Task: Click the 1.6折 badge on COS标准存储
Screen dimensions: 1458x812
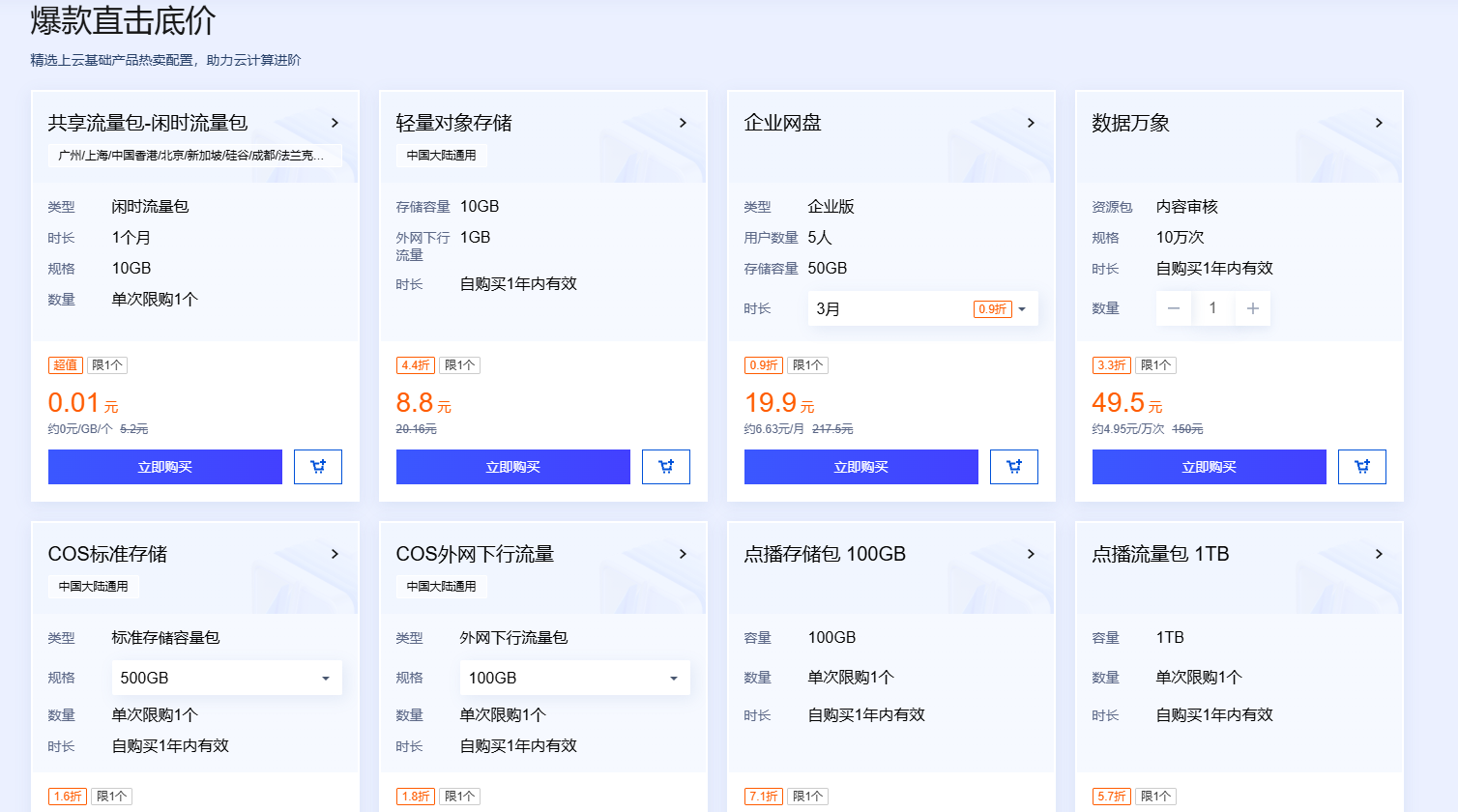Action: [68, 797]
